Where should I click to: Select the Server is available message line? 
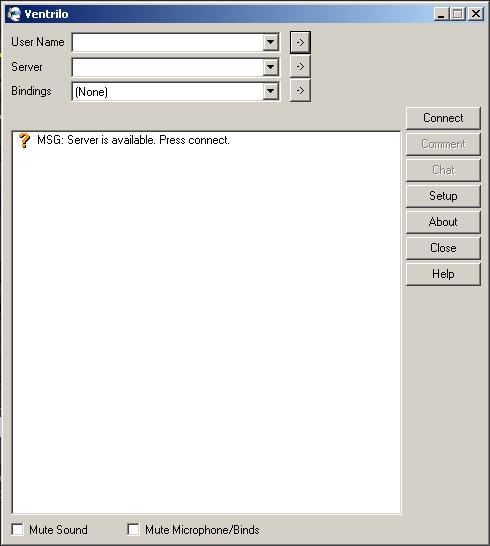[133, 140]
